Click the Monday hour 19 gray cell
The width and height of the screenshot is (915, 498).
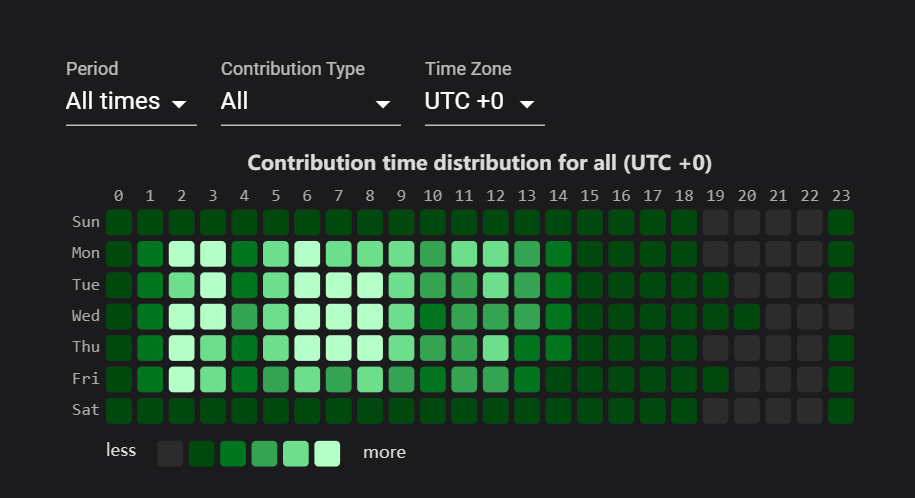pos(715,253)
